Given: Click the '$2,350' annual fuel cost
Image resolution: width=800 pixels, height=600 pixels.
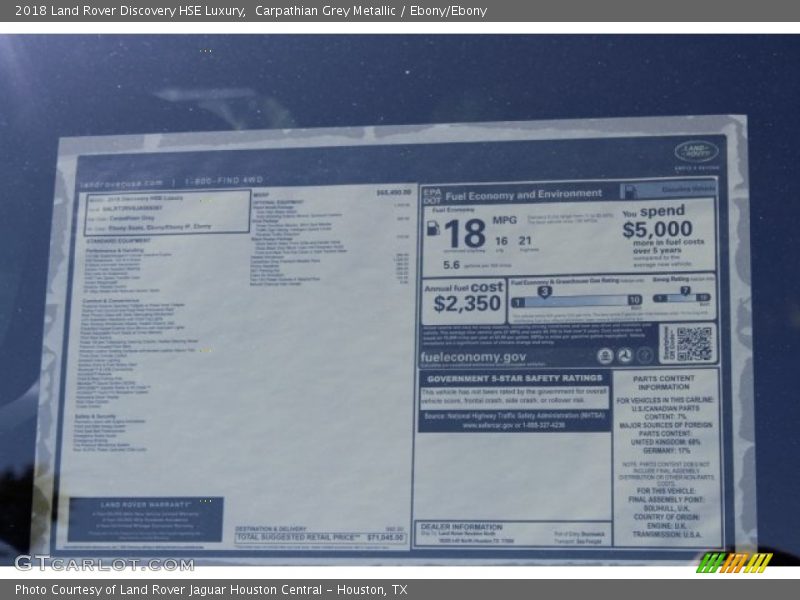Looking at the screenshot, I should (467, 304).
